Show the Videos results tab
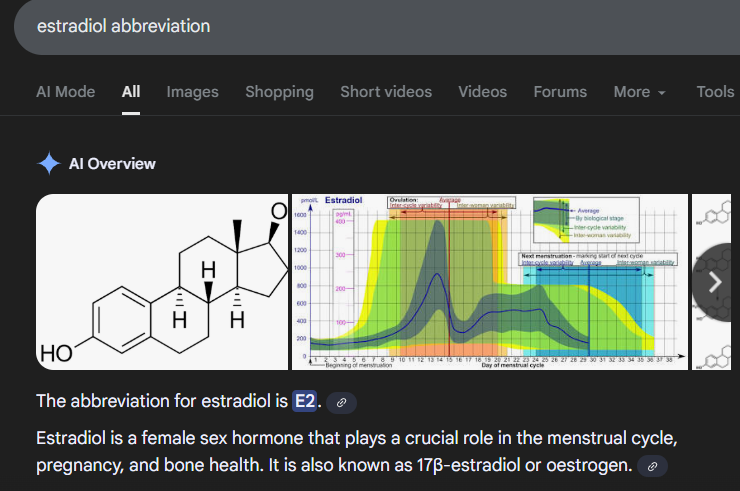This screenshot has width=740, height=491. click(x=482, y=92)
